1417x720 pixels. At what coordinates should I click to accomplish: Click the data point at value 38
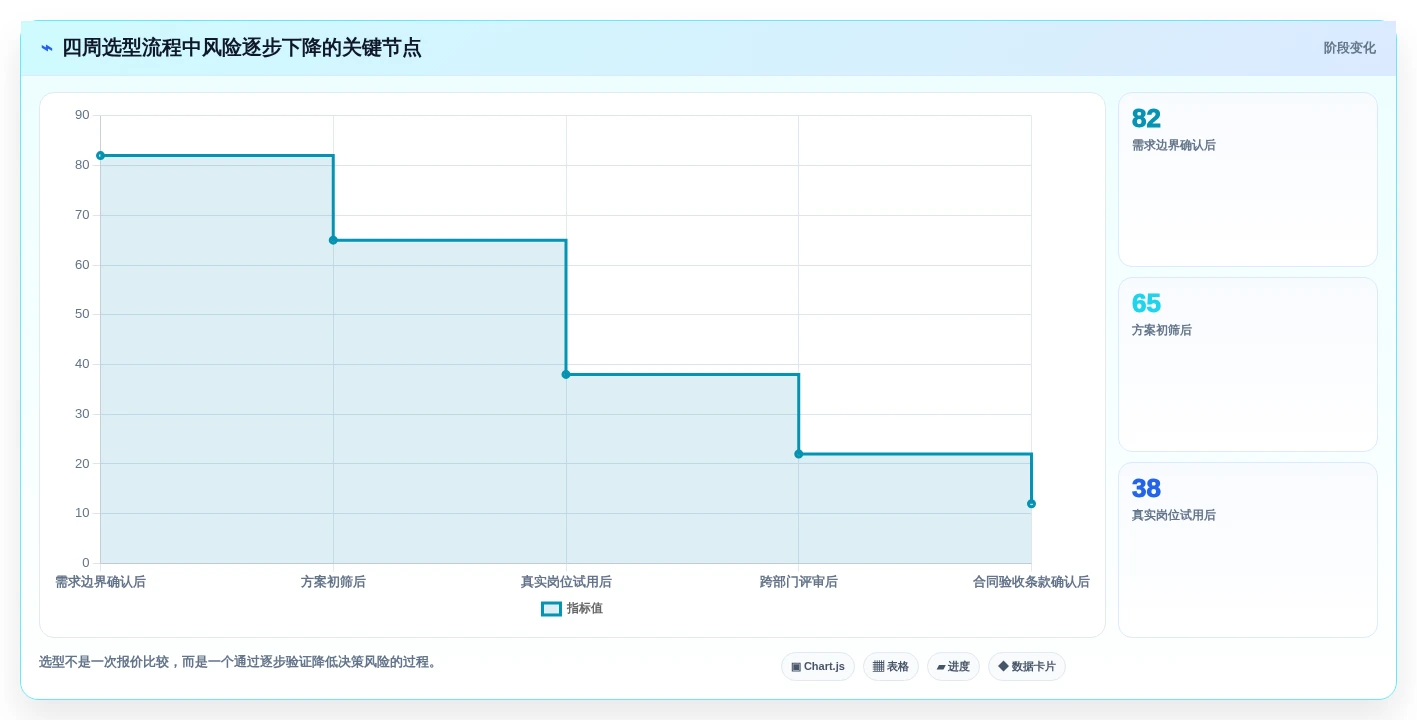pyautogui.click(x=566, y=374)
